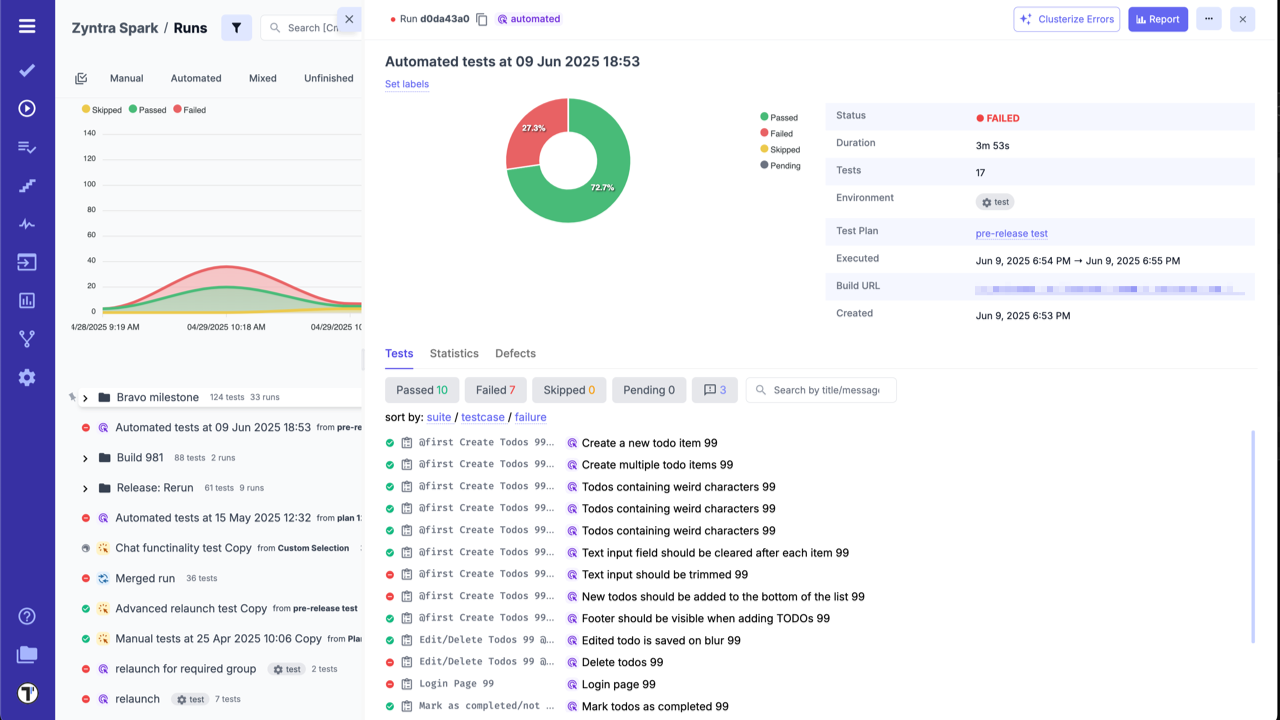Open Runs via the play circle sidebar icon

tap(27, 108)
